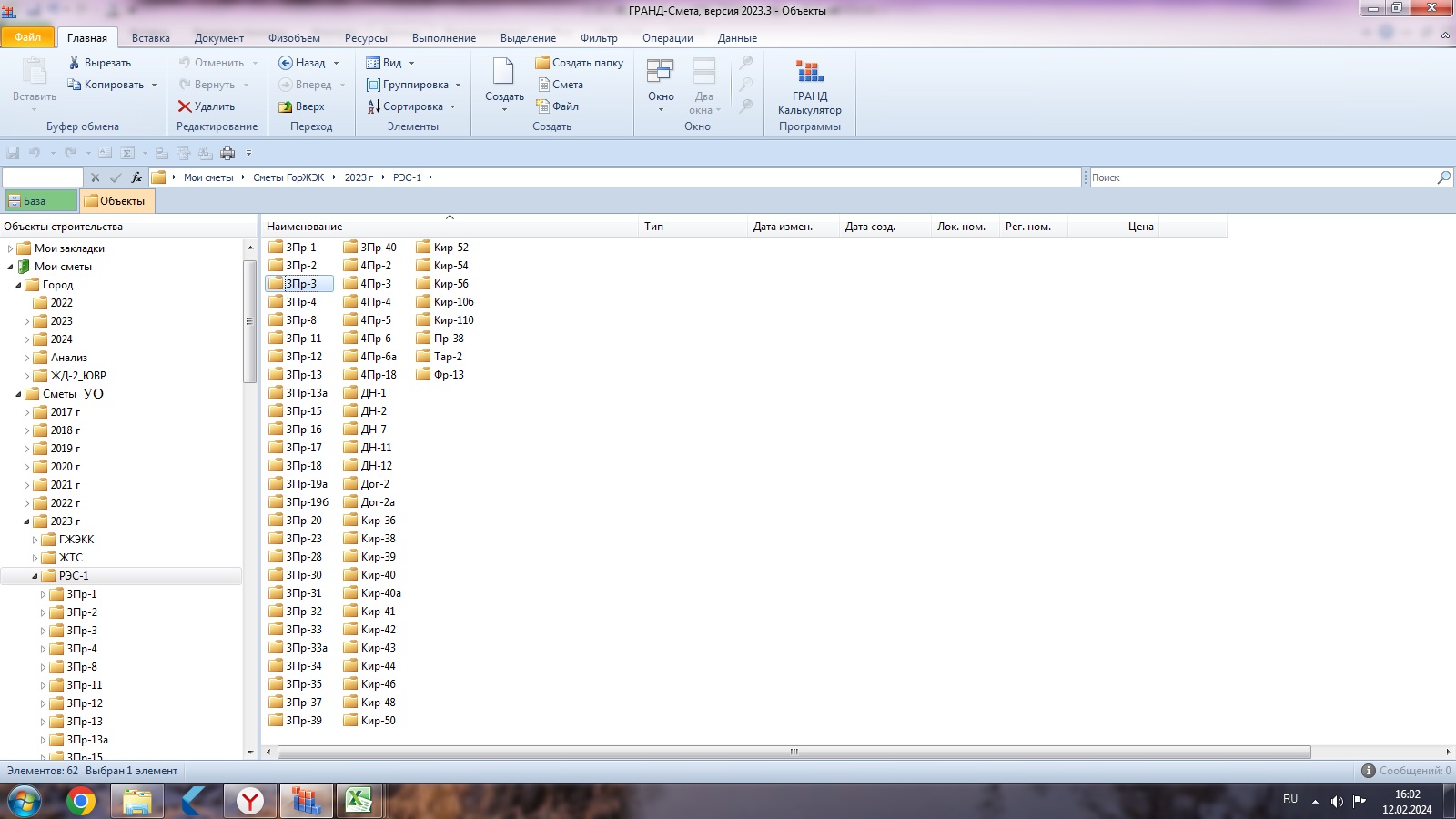
Task: Click 2023 г in the breadcrumb path
Action: click(x=359, y=177)
